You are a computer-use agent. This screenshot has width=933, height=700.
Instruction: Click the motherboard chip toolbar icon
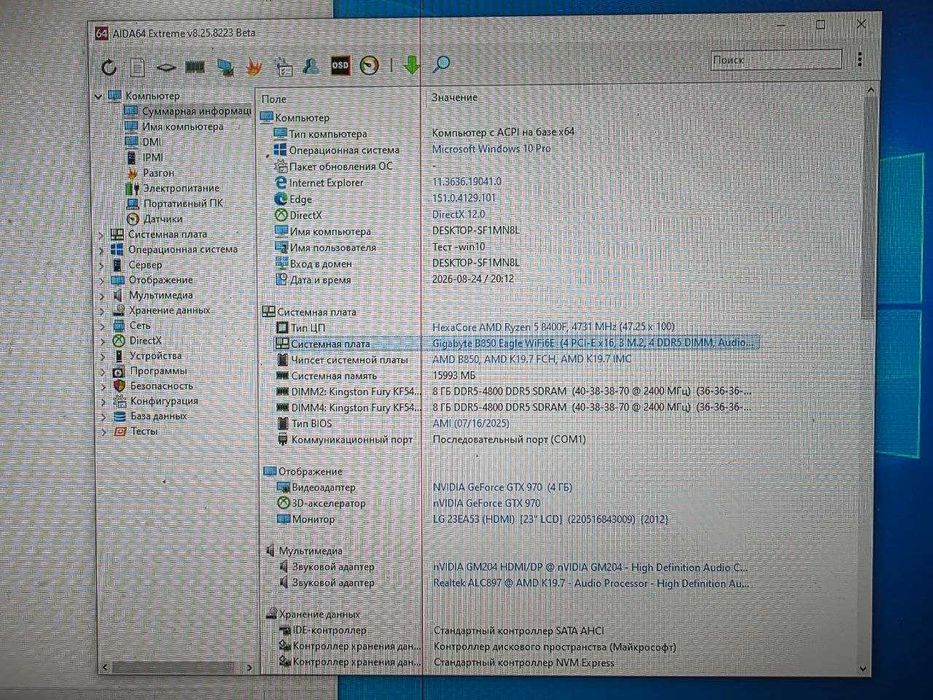[166, 68]
